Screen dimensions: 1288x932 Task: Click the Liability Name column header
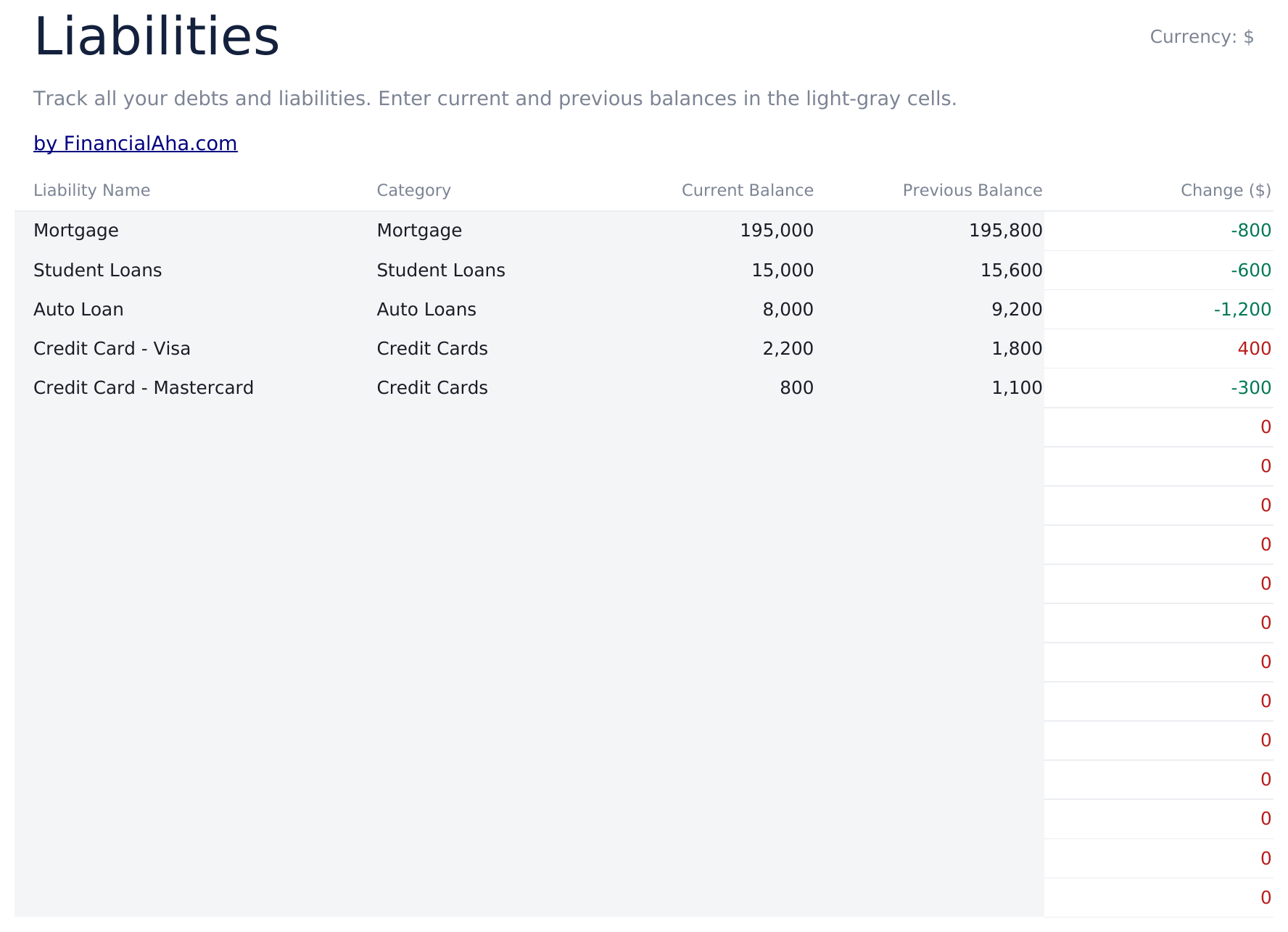[92, 190]
